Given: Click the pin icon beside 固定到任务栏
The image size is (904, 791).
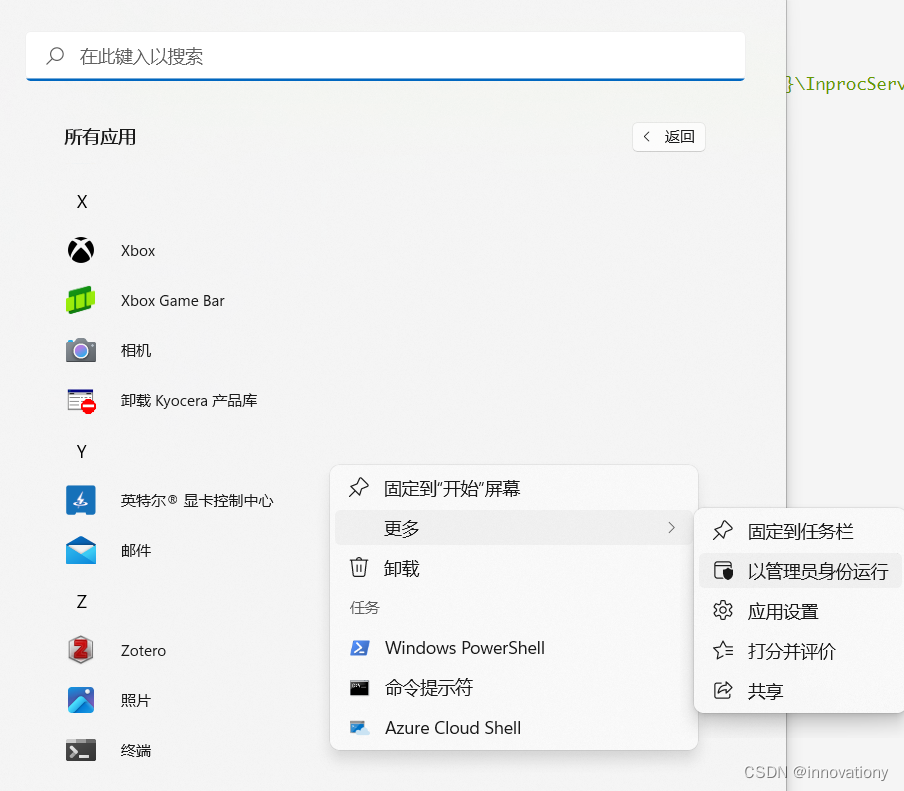Looking at the screenshot, I should [x=722, y=530].
